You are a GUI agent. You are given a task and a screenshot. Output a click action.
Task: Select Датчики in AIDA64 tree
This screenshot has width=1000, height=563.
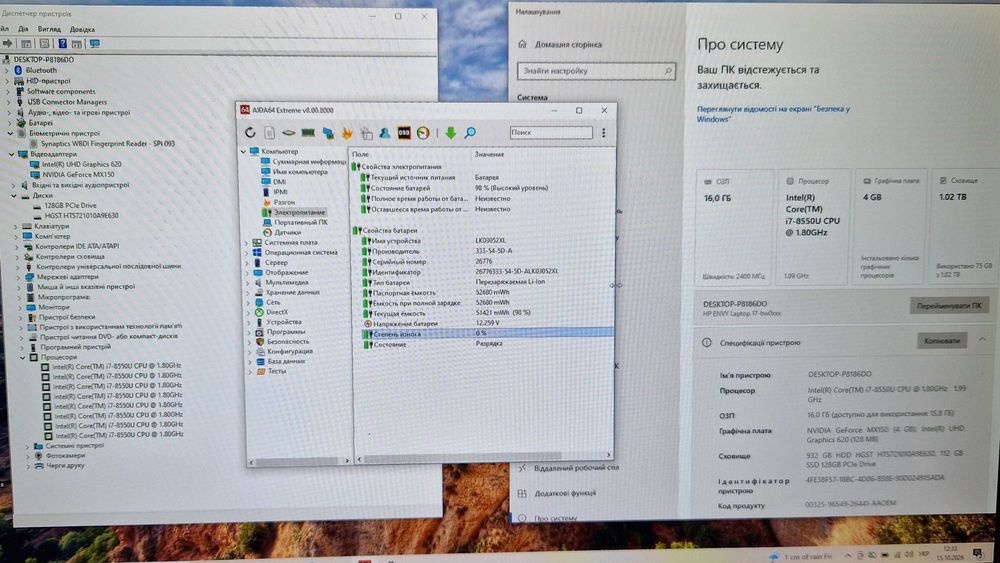288,232
